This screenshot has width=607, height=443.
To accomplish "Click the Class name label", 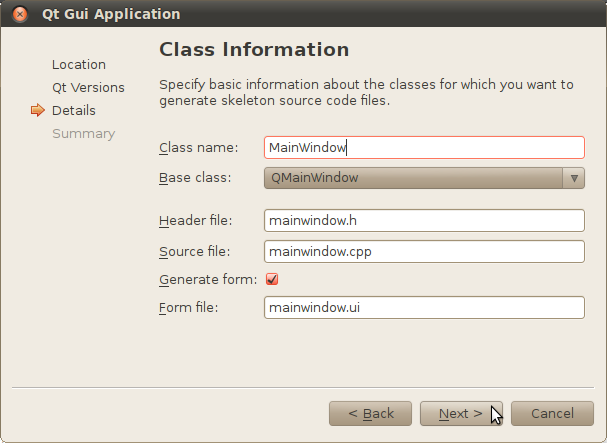I will click(x=199, y=148).
